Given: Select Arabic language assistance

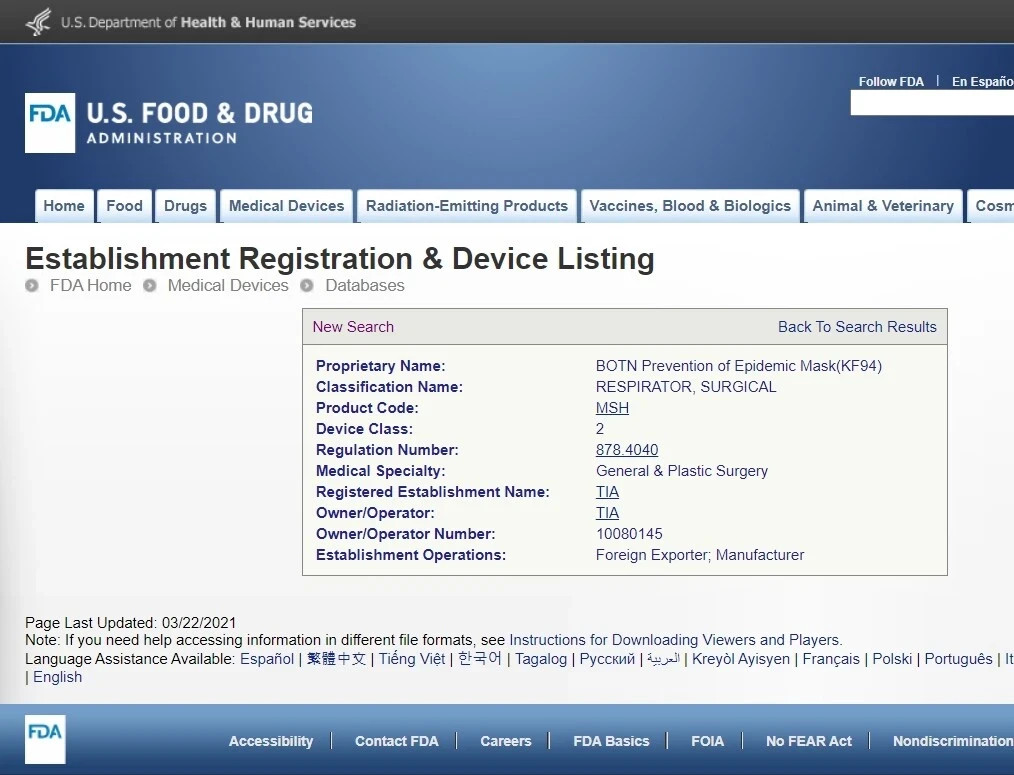Looking at the screenshot, I should pos(663,659).
